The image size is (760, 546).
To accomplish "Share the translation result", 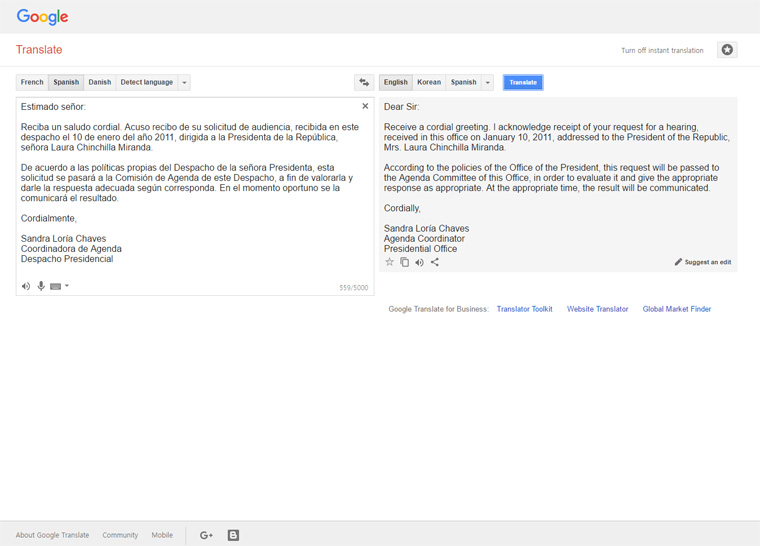I will click(435, 262).
